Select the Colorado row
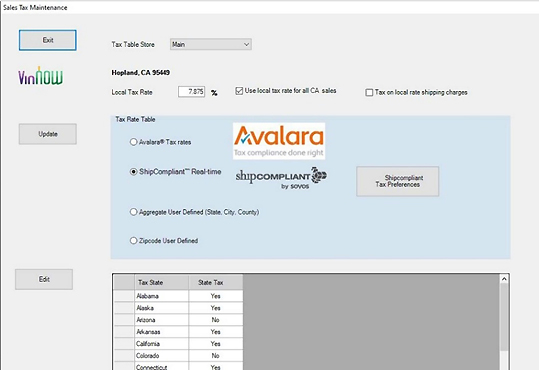The height and width of the screenshot is (370, 539). coord(178,356)
